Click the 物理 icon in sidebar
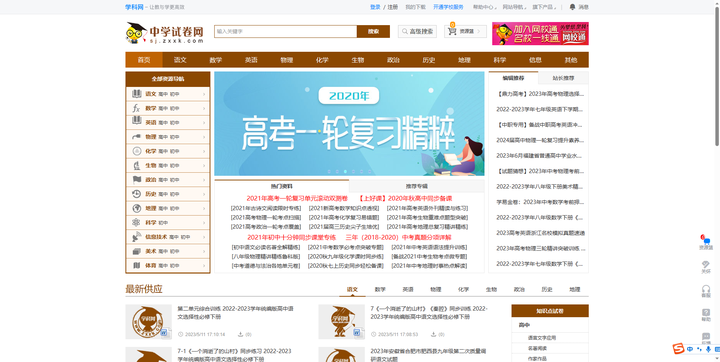Viewport: 720px width, 362px height. [x=136, y=136]
